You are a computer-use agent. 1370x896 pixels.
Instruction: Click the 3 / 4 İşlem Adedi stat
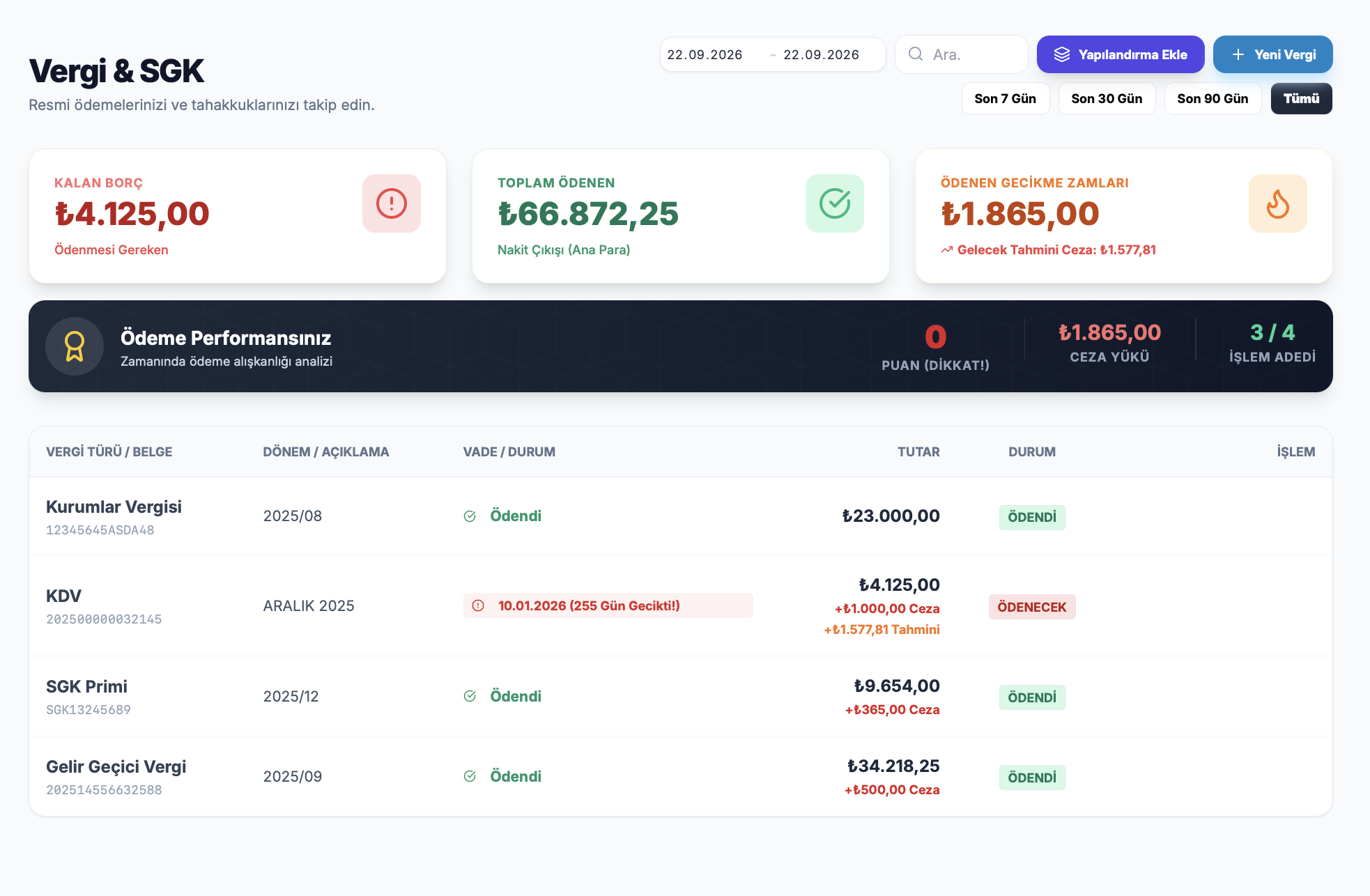click(1272, 343)
